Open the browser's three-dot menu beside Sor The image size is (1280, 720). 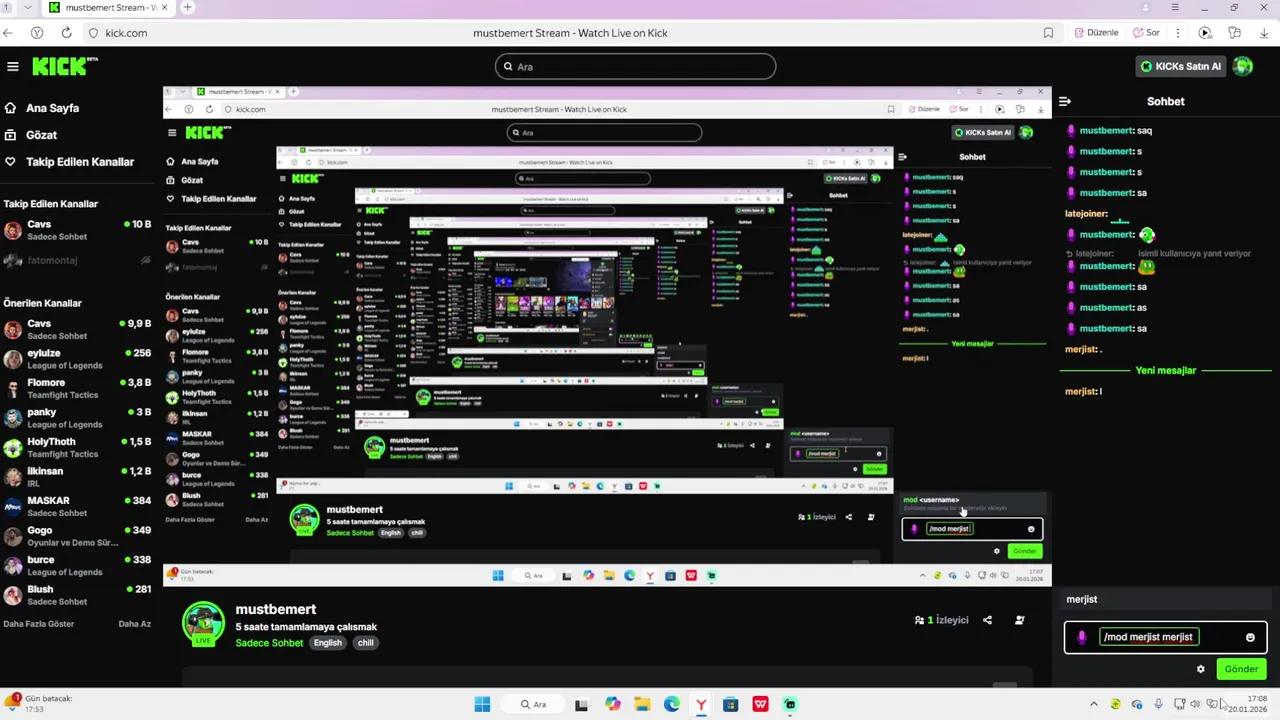click(x=1177, y=33)
